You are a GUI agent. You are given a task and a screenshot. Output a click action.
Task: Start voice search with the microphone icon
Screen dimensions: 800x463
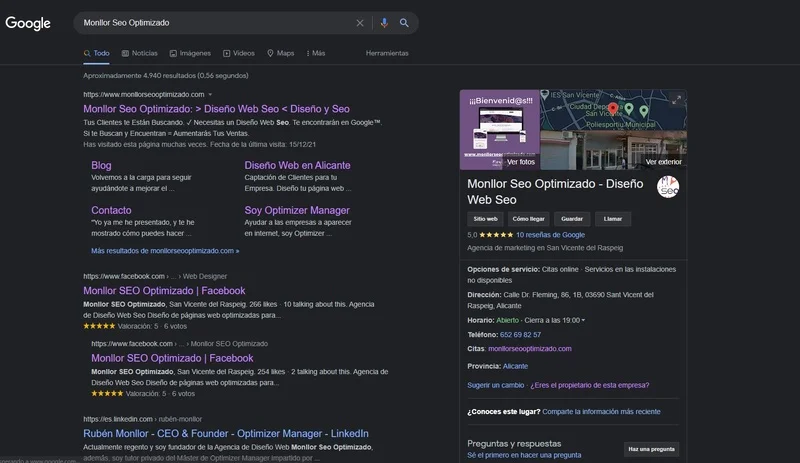click(x=384, y=22)
